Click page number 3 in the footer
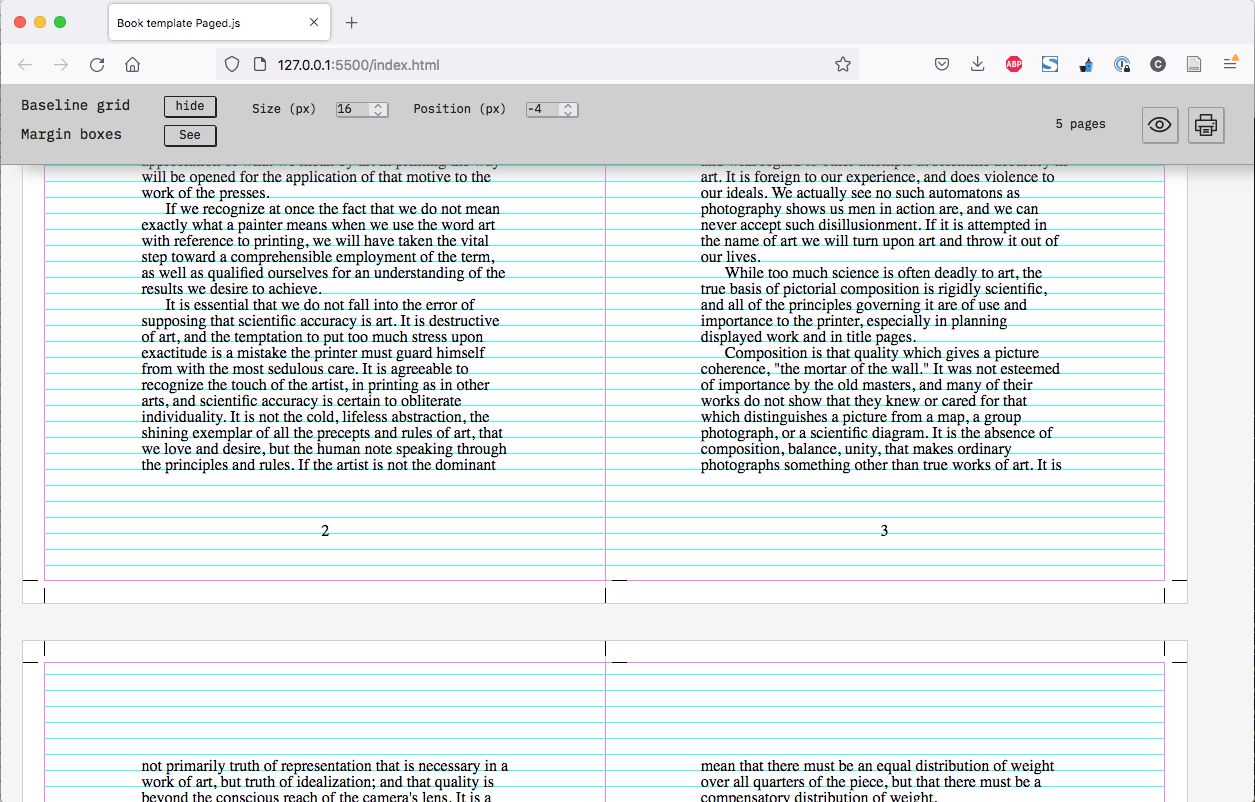Image resolution: width=1255 pixels, height=802 pixels. (x=884, y=531)
